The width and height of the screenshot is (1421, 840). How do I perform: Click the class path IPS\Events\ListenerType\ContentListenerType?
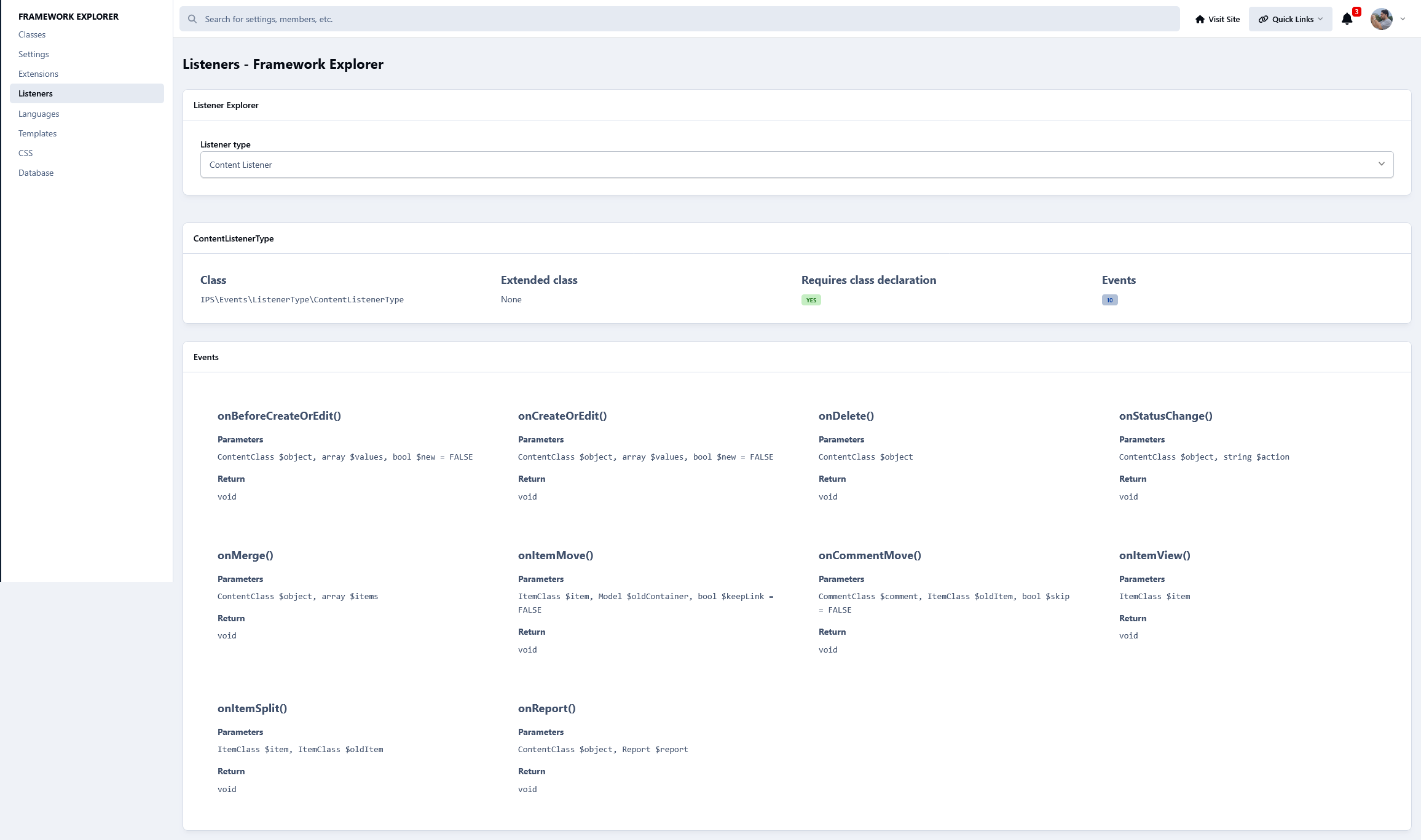[302, 299]
